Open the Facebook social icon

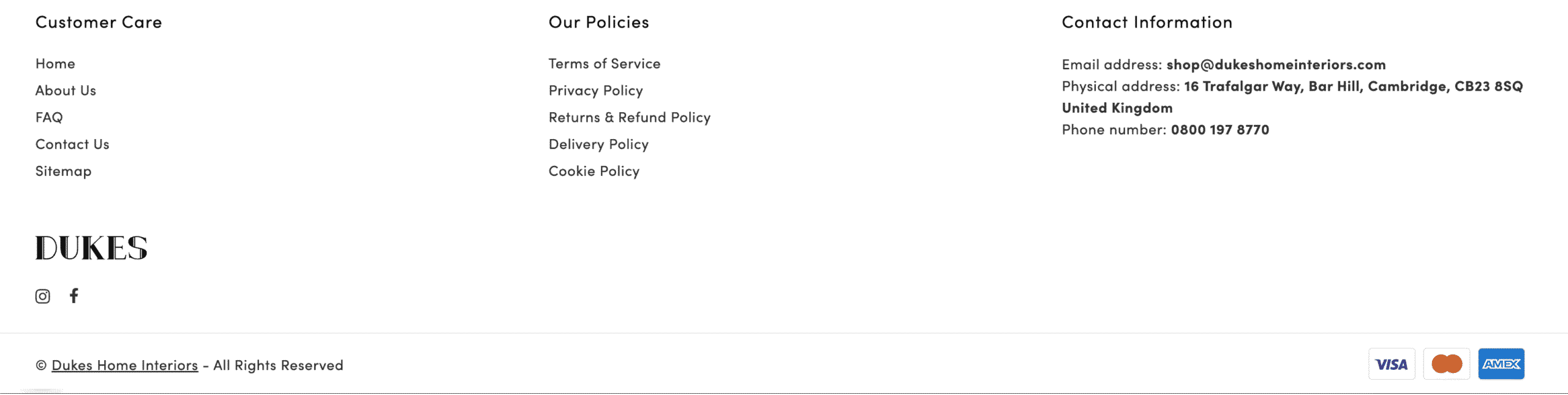click(74, 296)
